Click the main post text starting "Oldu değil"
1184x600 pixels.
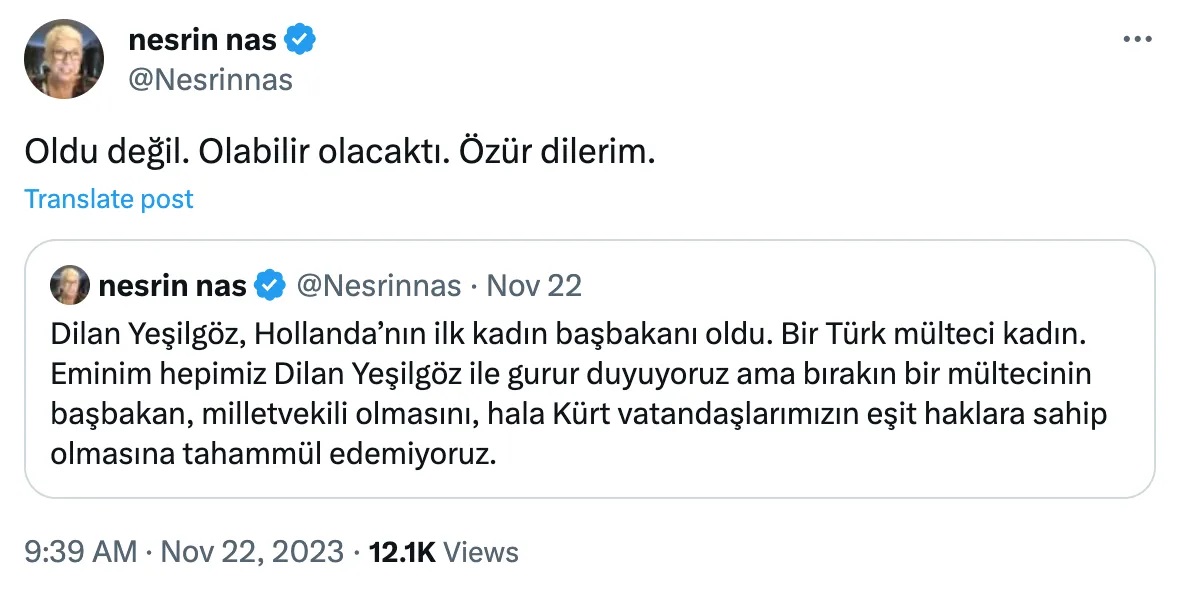(340, 153)
